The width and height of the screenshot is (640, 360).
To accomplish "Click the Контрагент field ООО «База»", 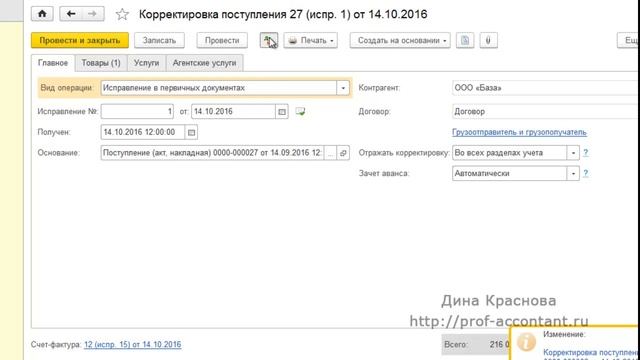I will click(546, 88).
